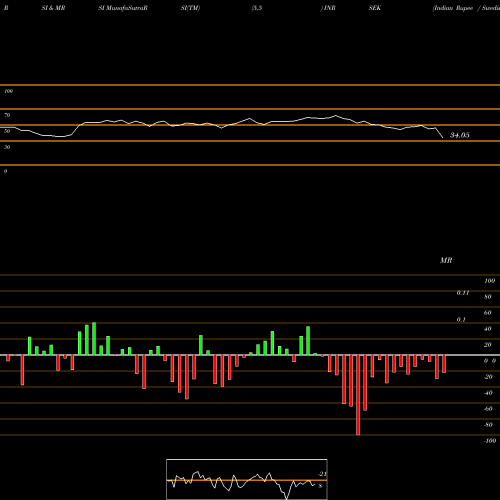Click the 'MR' panel label
The width and height of the screenshot is (500, 500).
click(x=446, y=260)
